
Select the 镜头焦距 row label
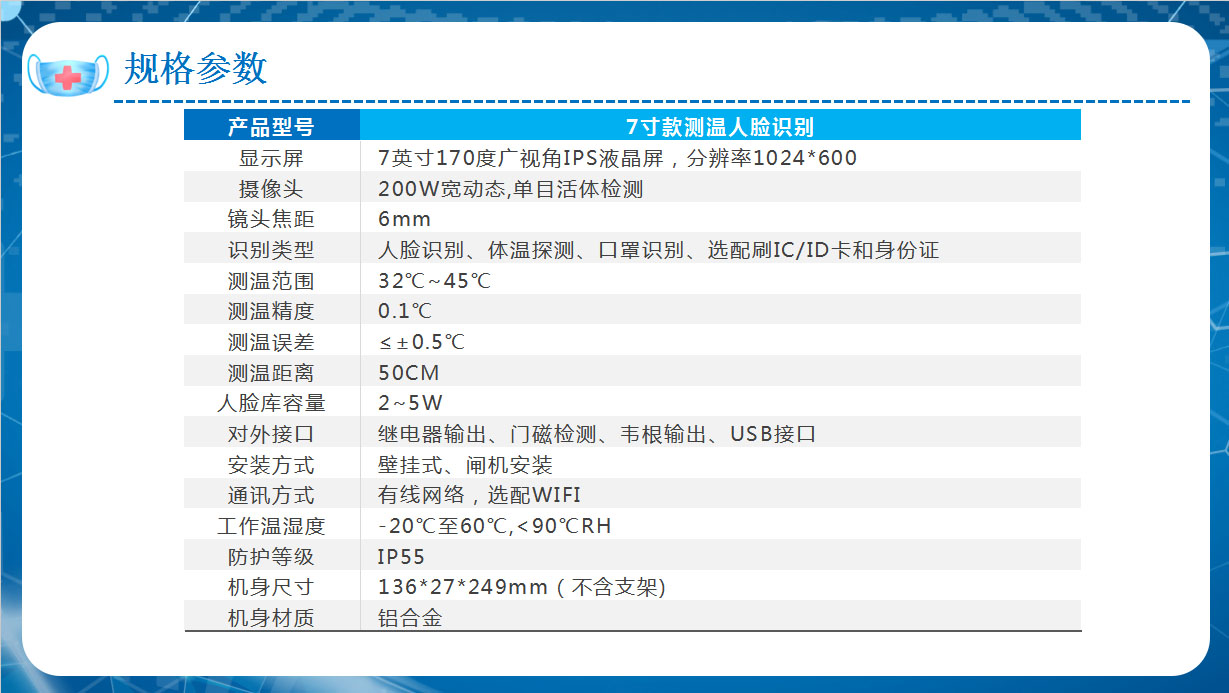271,219
